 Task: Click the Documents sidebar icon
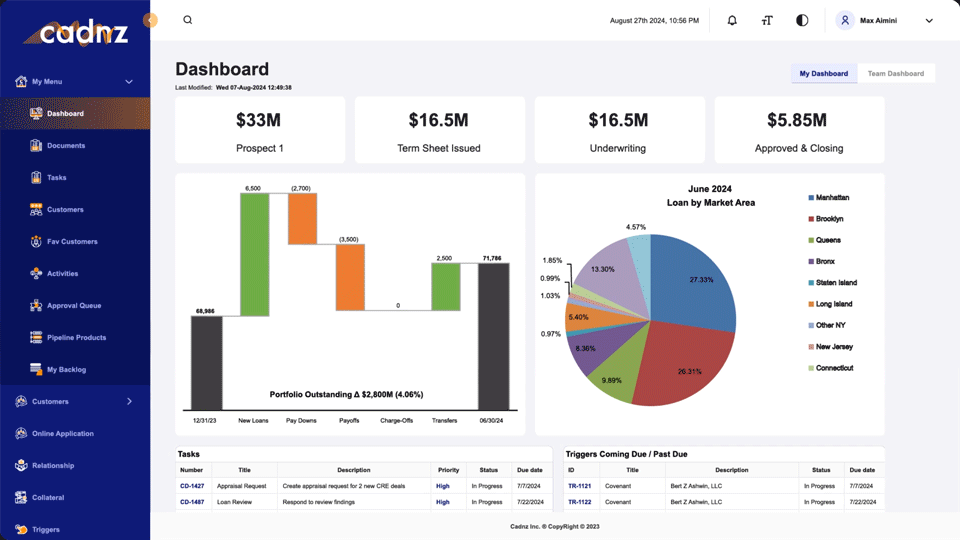36,146
